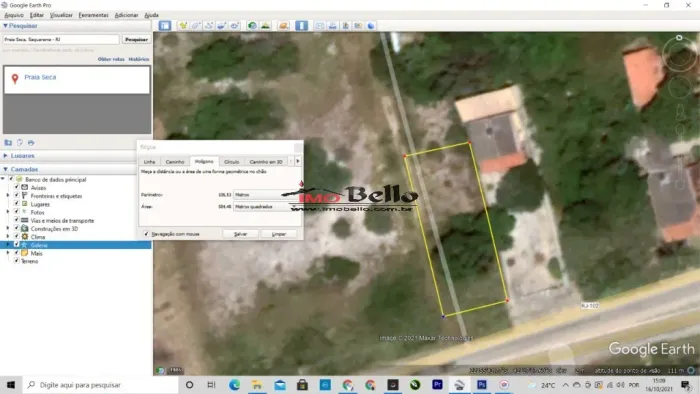The width and height of the screenshot is (700, 394).
Task: Expand the Mais layer node
Action: [8, 253]
